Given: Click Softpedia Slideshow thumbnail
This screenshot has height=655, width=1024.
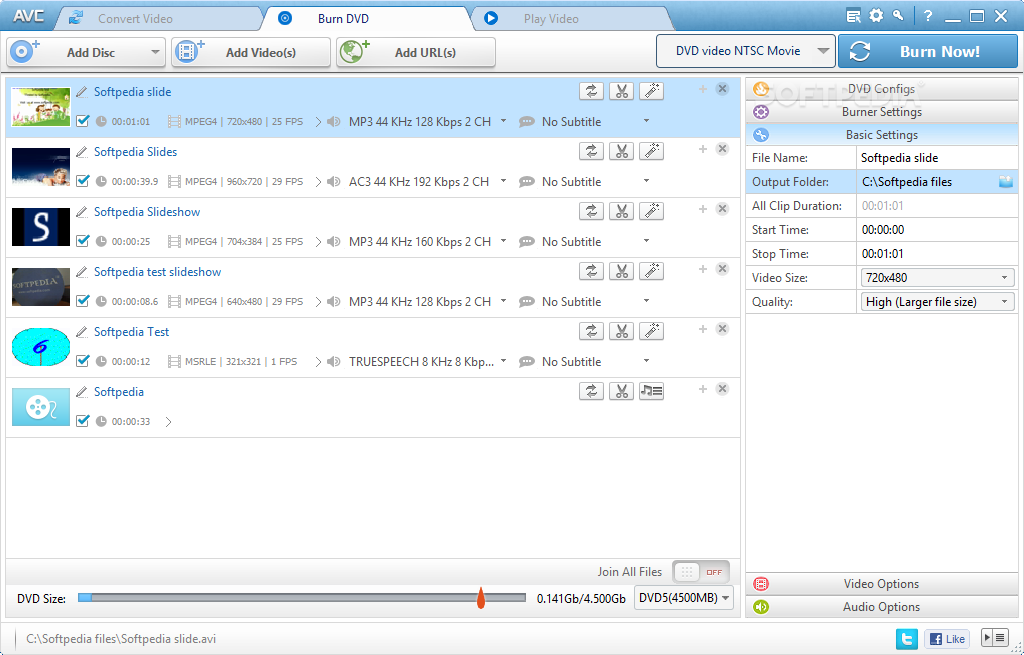Looking at the screenshot, I should (40, 227).
